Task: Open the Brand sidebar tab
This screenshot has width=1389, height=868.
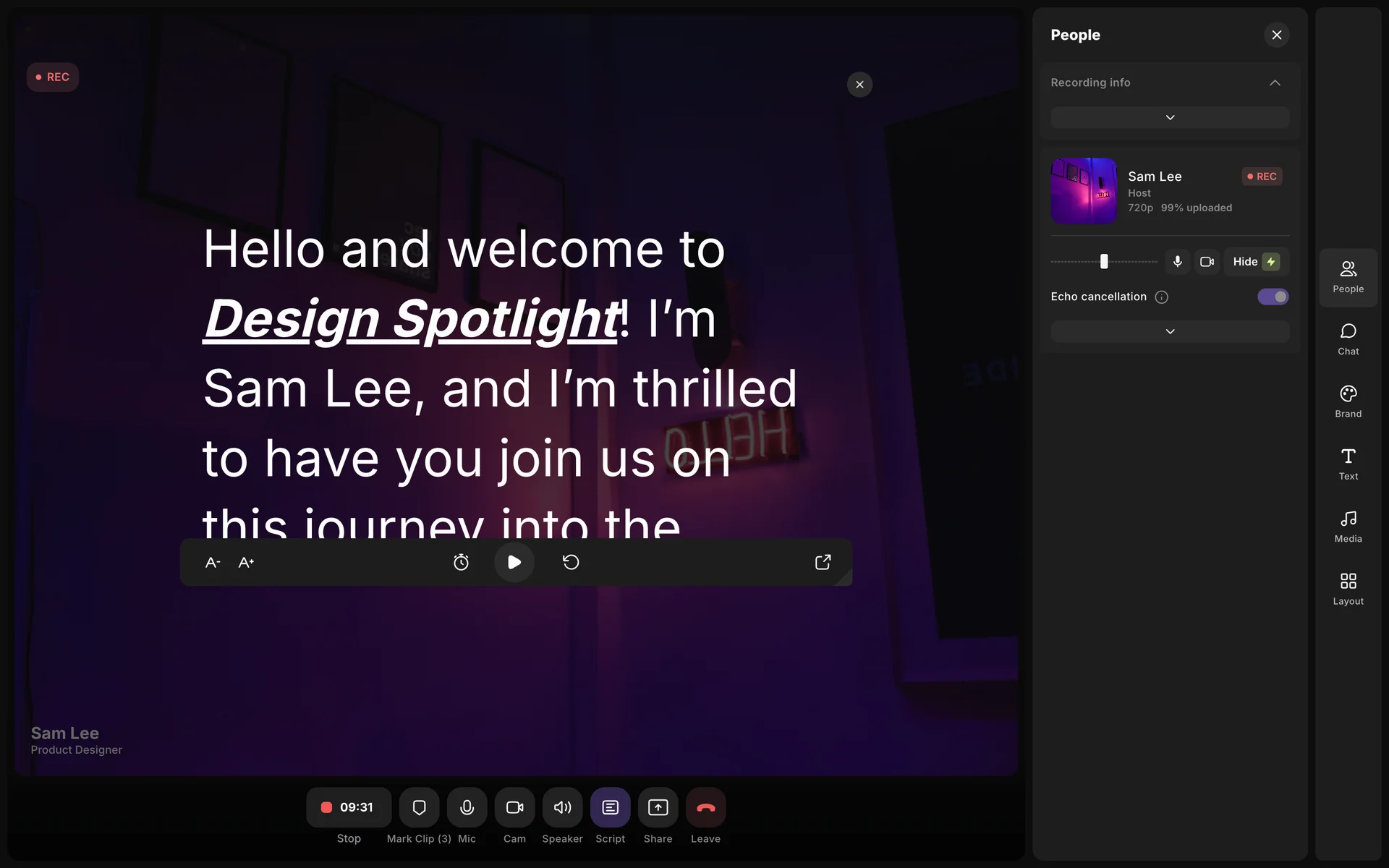Action: [x=1348, y=401]
